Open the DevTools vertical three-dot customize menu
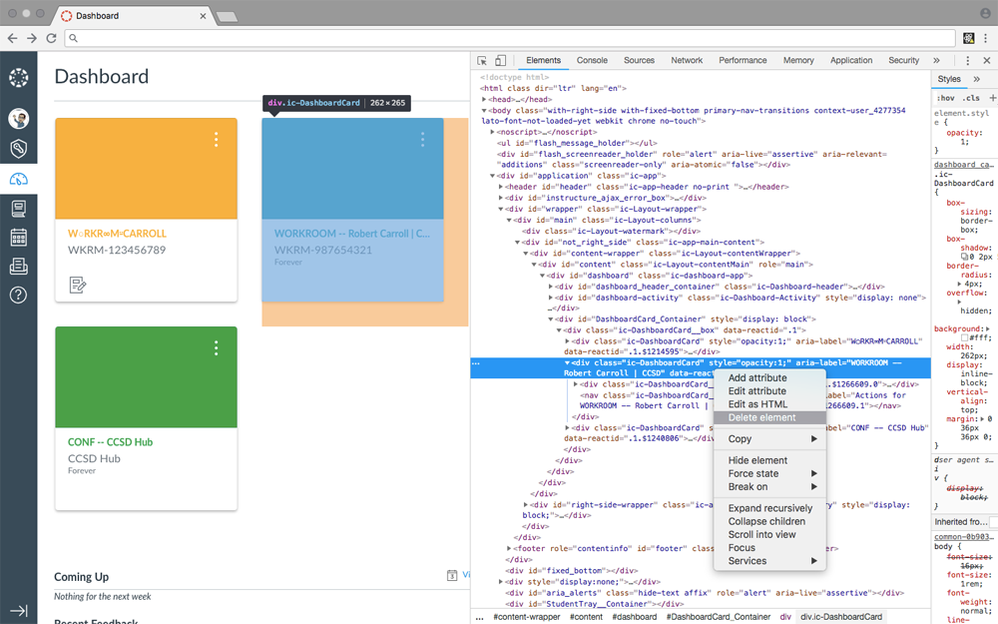Viewport: 998px width, 624px height. point(967,60)
